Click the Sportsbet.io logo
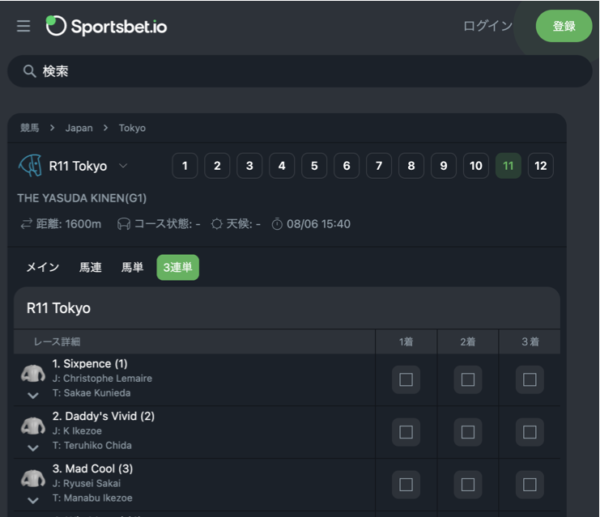The image size is (600, 517). point(106,26)
